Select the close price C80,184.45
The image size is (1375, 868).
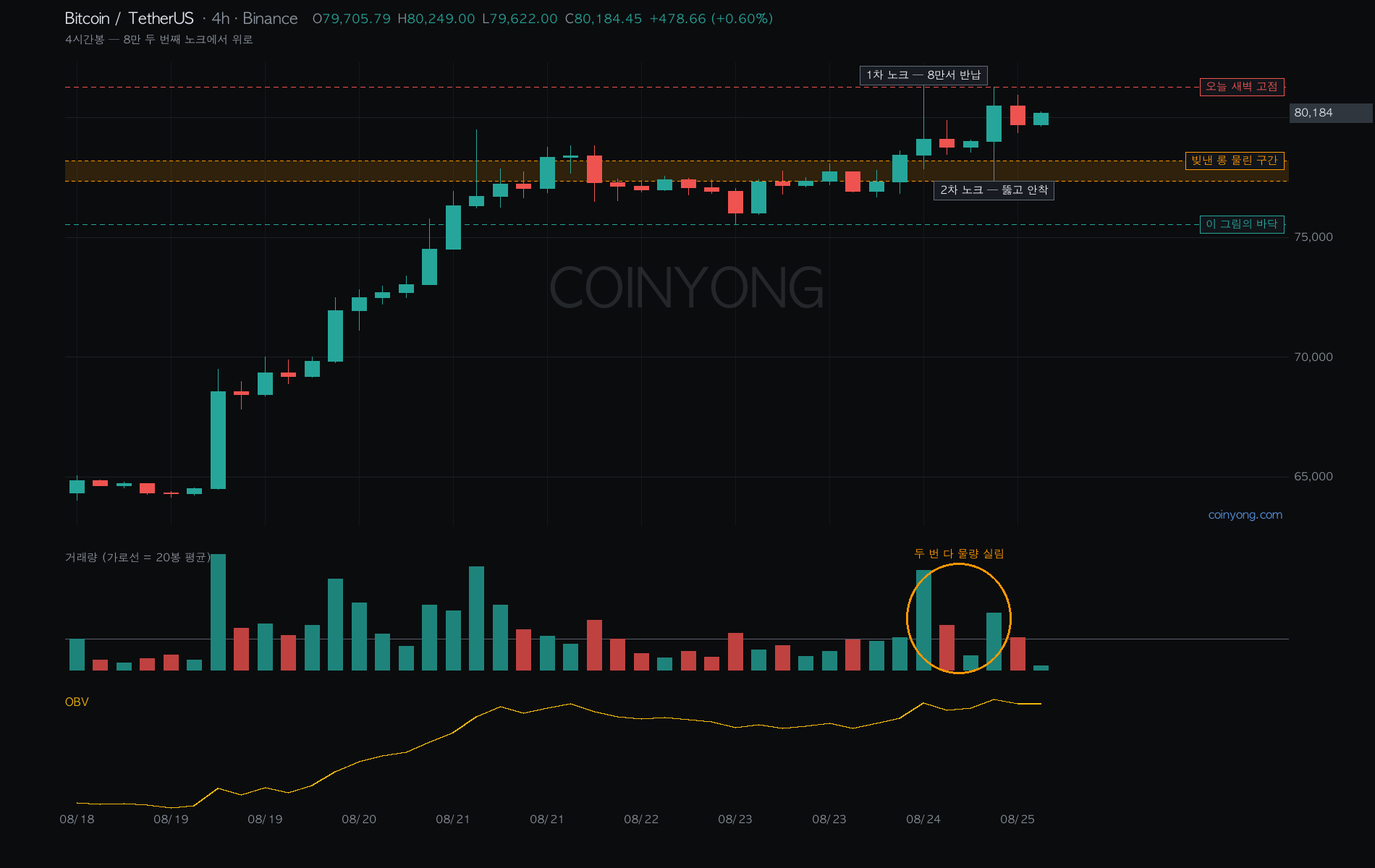coord(604,19)
